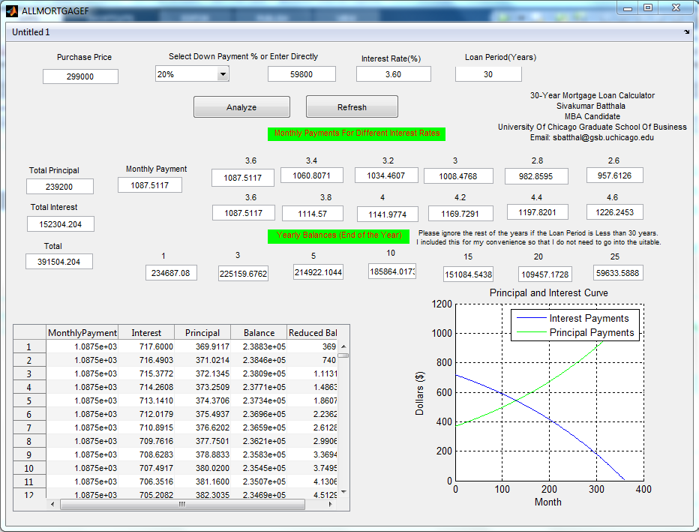This screenshot has height=532, width=699.
Task: Click the MATLAB icon in title bar
Action: 11,9
